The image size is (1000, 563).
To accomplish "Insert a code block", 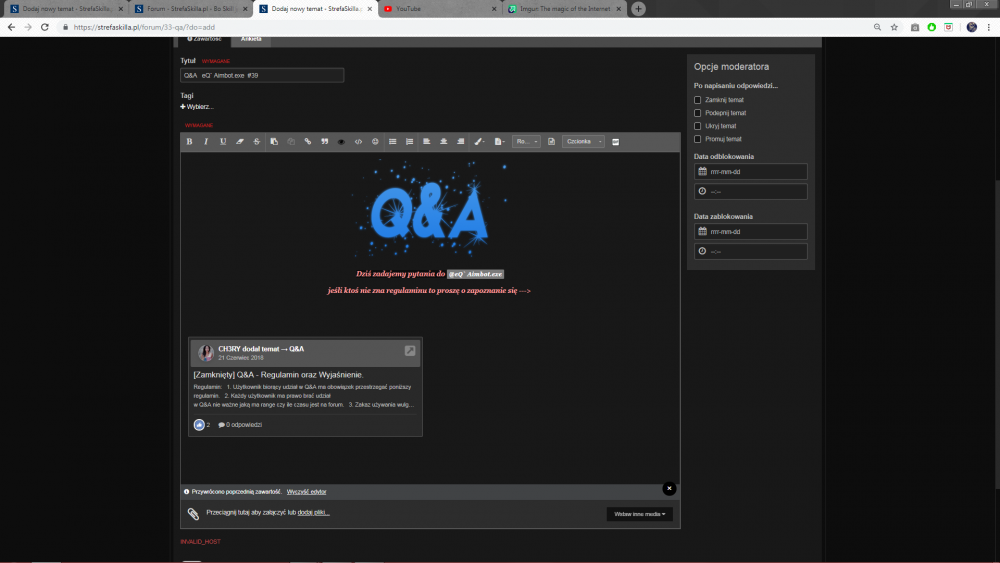I will (x=358, y=142).
